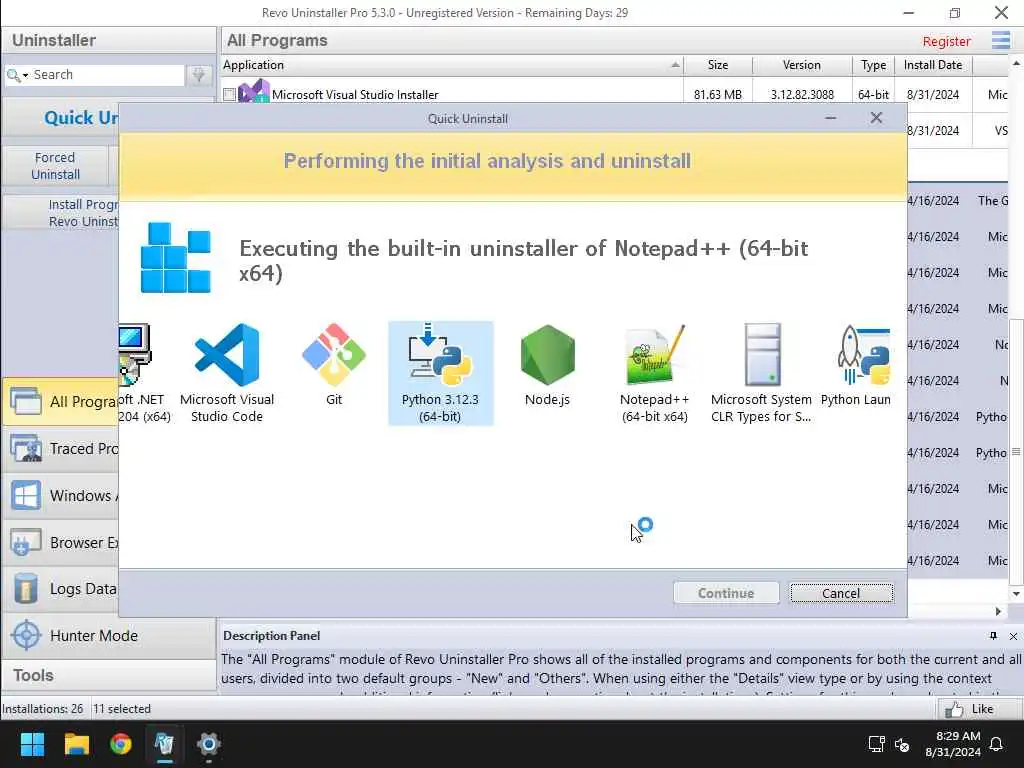Select the Node.js icon

pos(547,355)
